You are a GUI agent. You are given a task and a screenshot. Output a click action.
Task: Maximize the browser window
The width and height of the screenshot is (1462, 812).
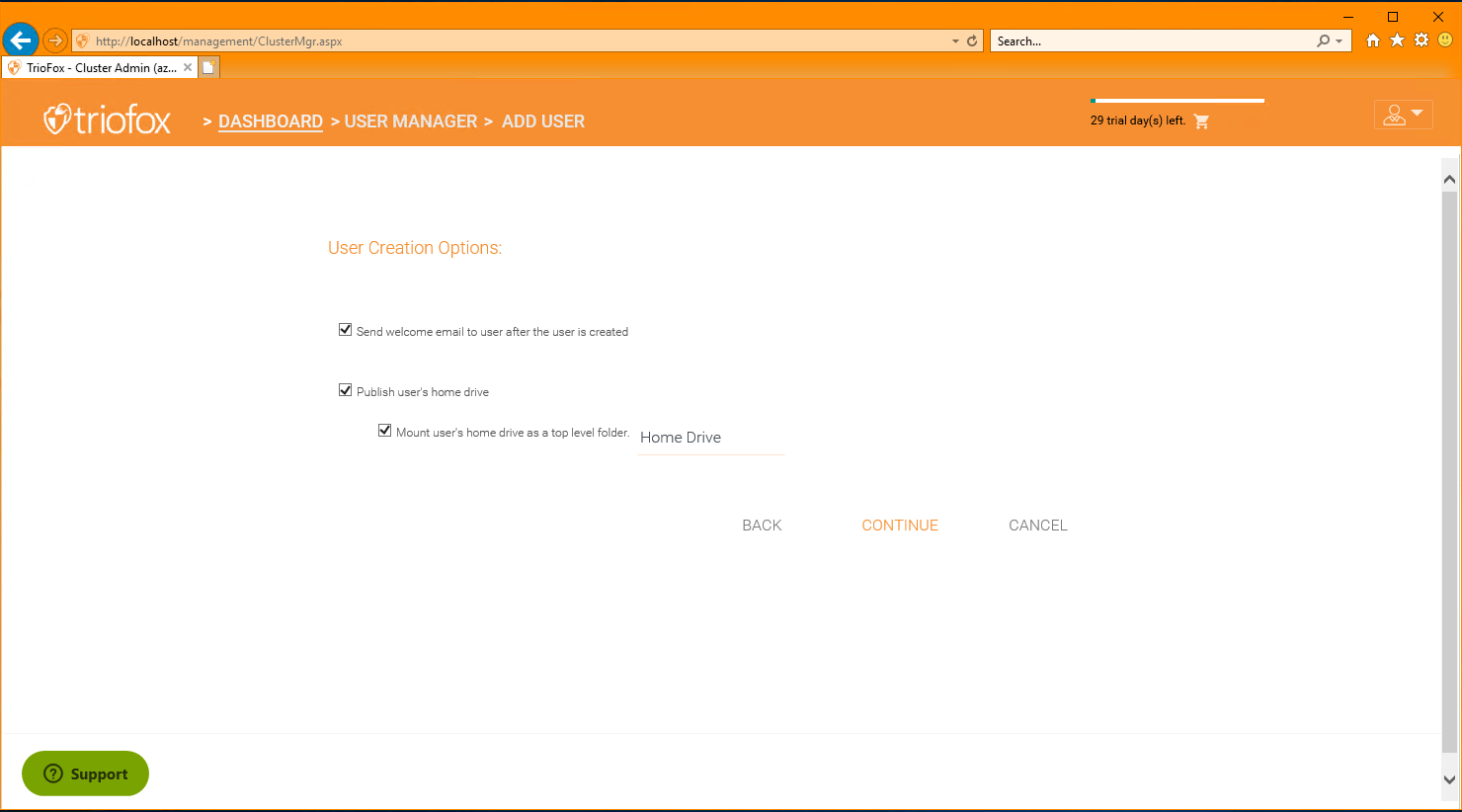[x=1393, y=17]
